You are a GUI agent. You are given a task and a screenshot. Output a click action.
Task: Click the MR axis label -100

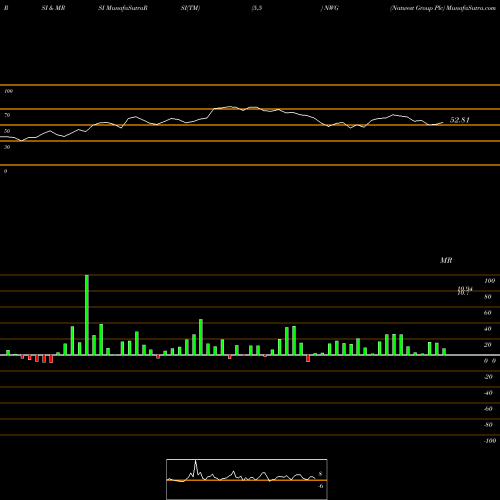[490, 441]
